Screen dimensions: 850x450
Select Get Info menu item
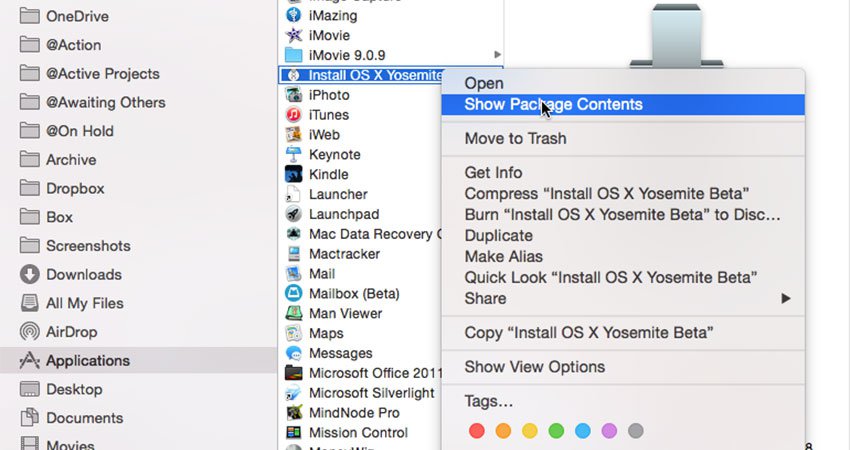[623, 172]
